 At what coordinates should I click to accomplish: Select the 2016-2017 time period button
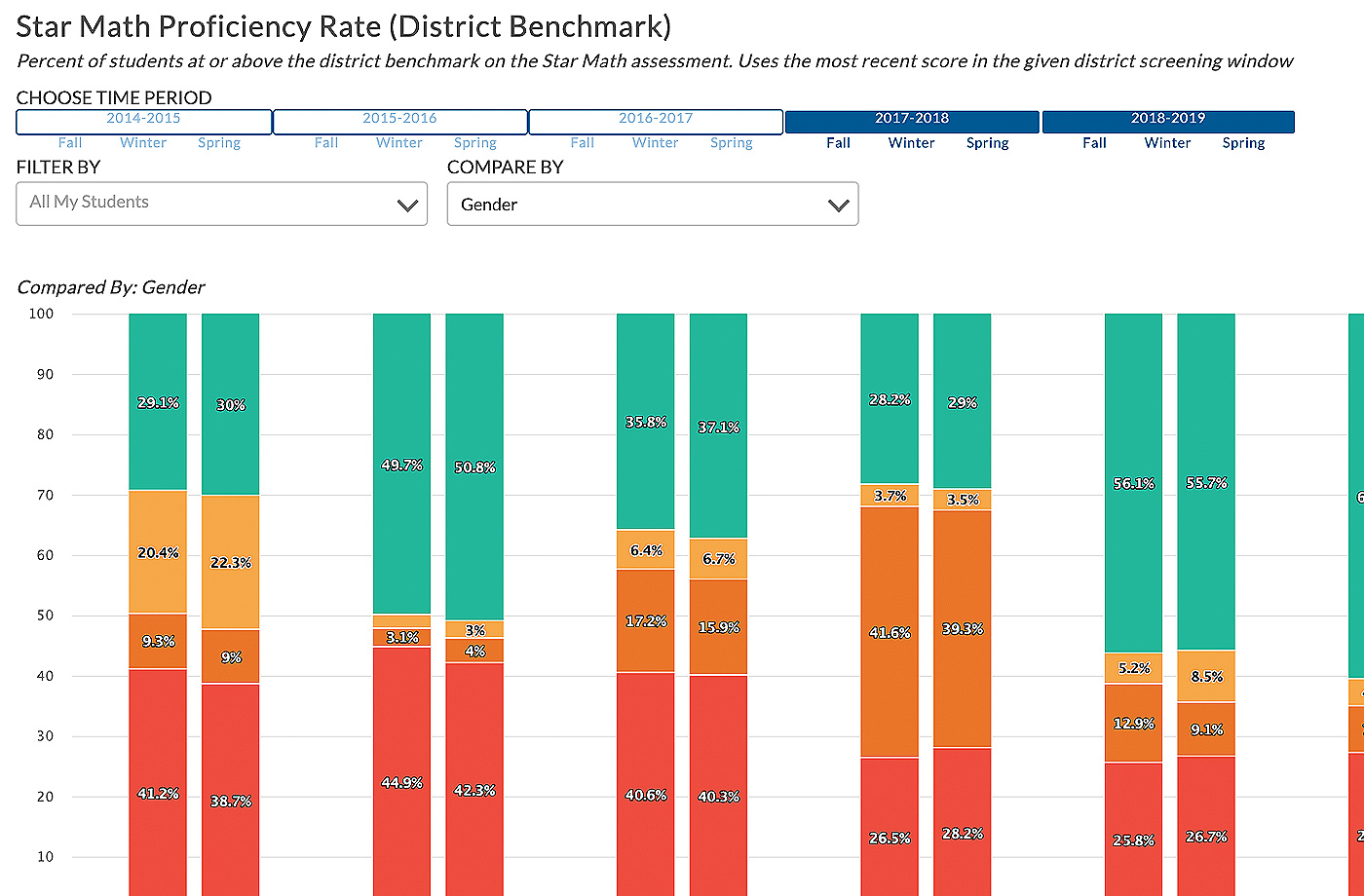[x=656, y=122]
